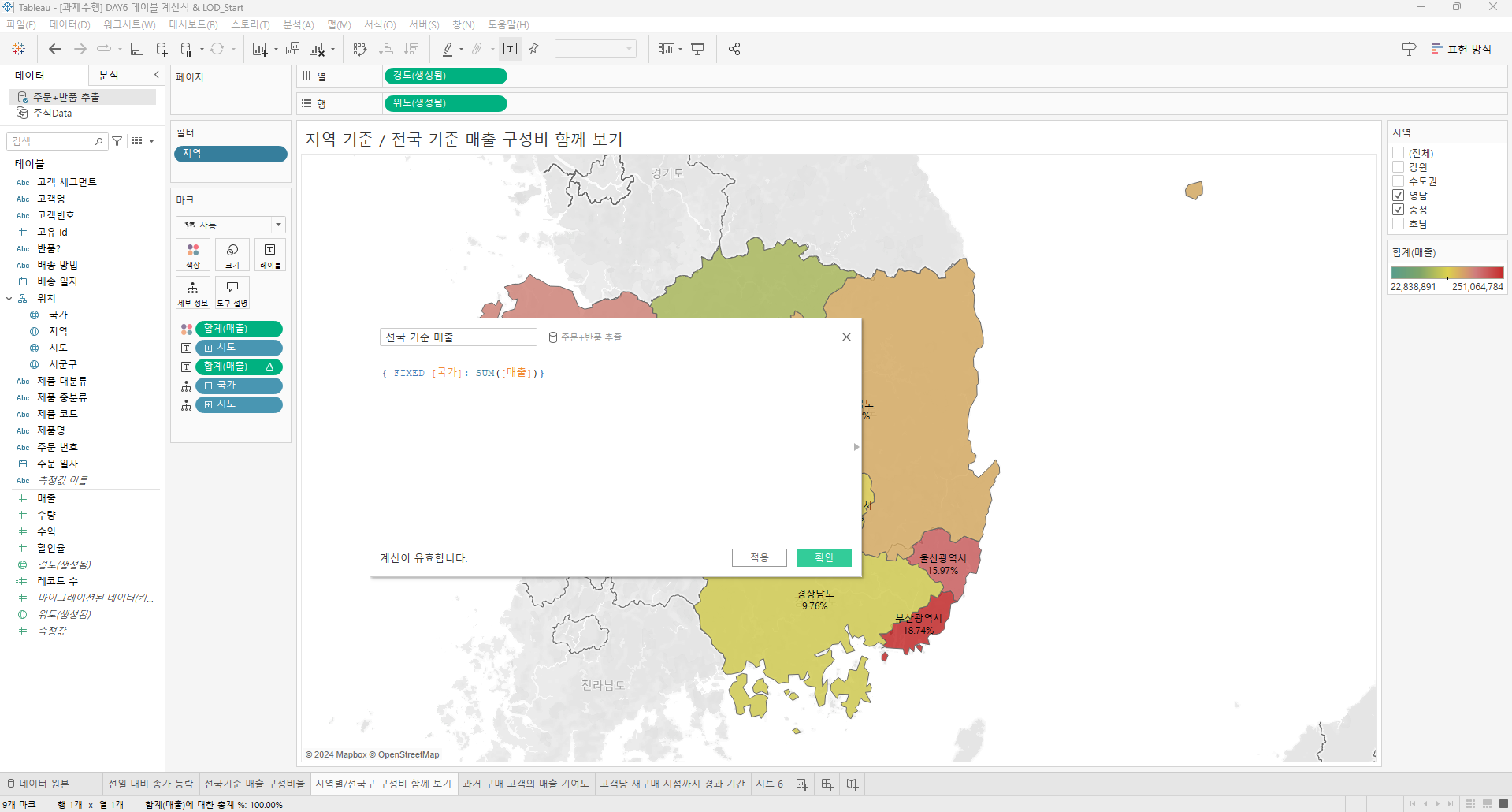Click the Tooltip (도구 설명) marks card button

coord(232,292)
